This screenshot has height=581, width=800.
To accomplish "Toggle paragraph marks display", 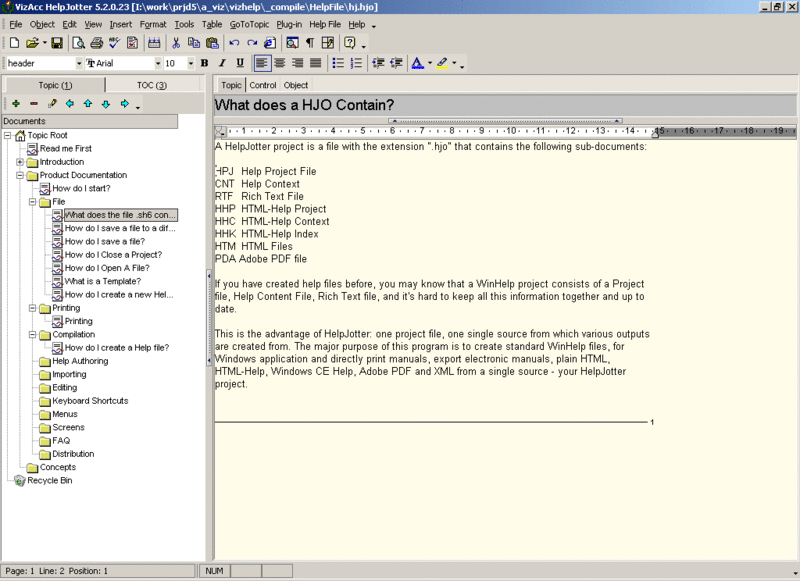I will click(x=310, y=43).
